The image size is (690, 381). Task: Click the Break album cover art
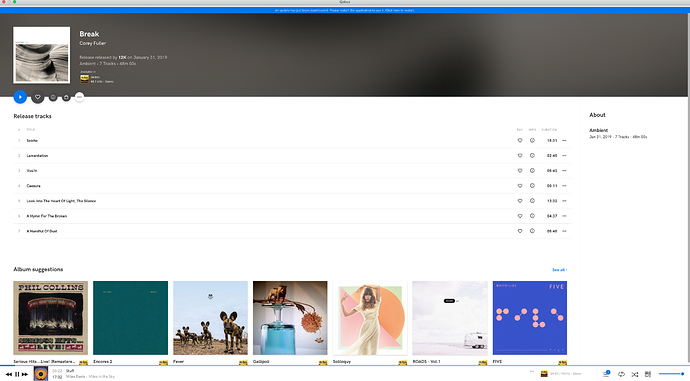tap(41, 55)
